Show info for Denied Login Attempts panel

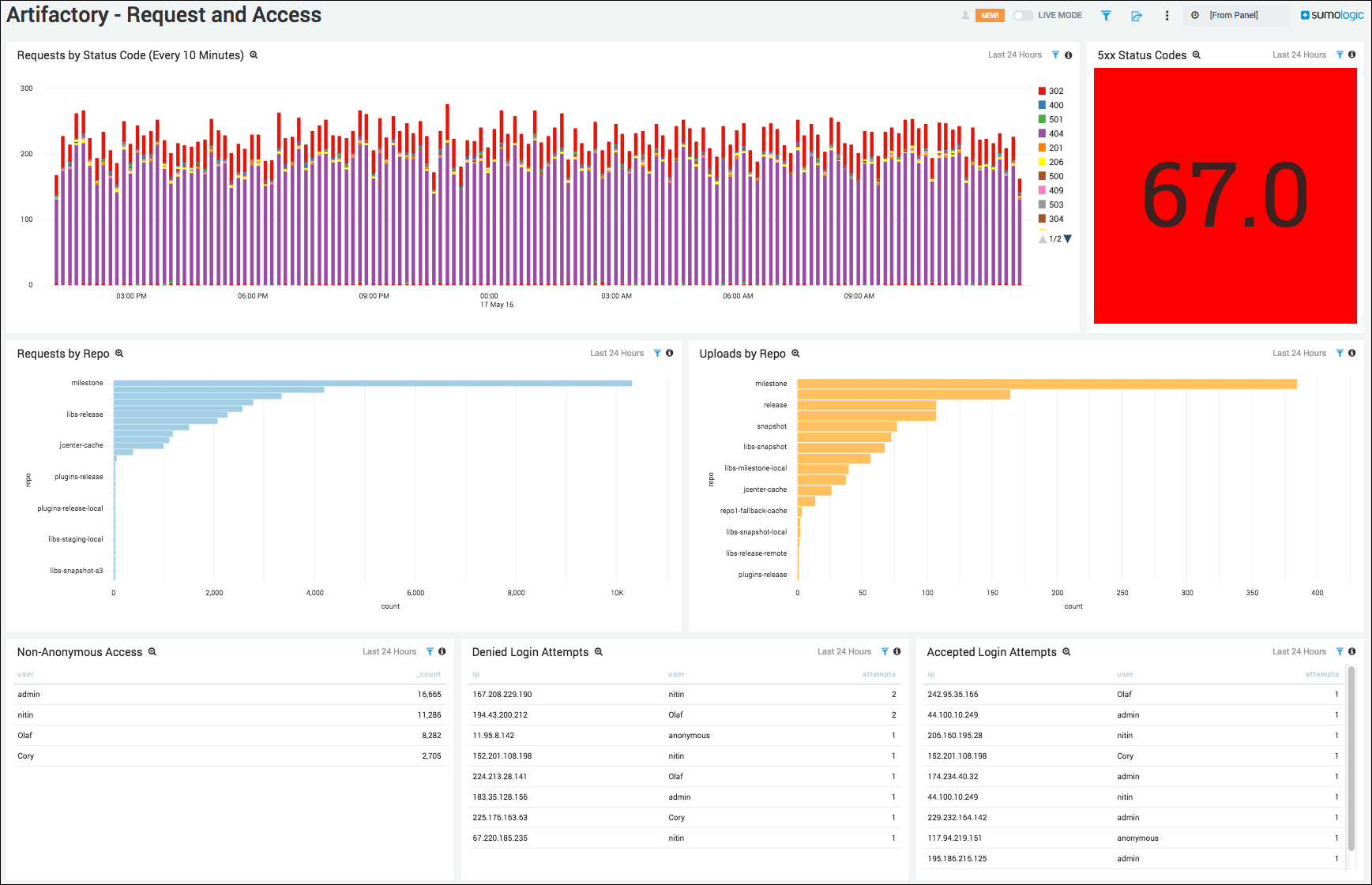click(x=897, y=652)
